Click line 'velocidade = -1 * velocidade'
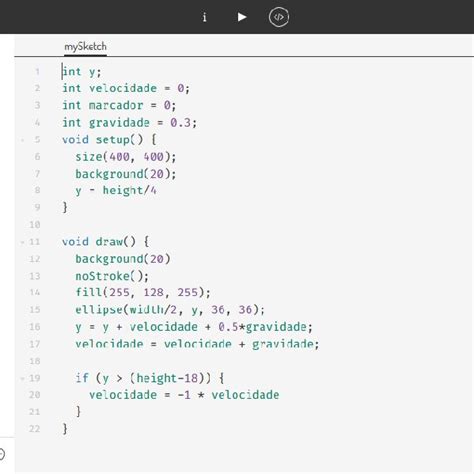This screenshot has width=474, height=474. 184,395
